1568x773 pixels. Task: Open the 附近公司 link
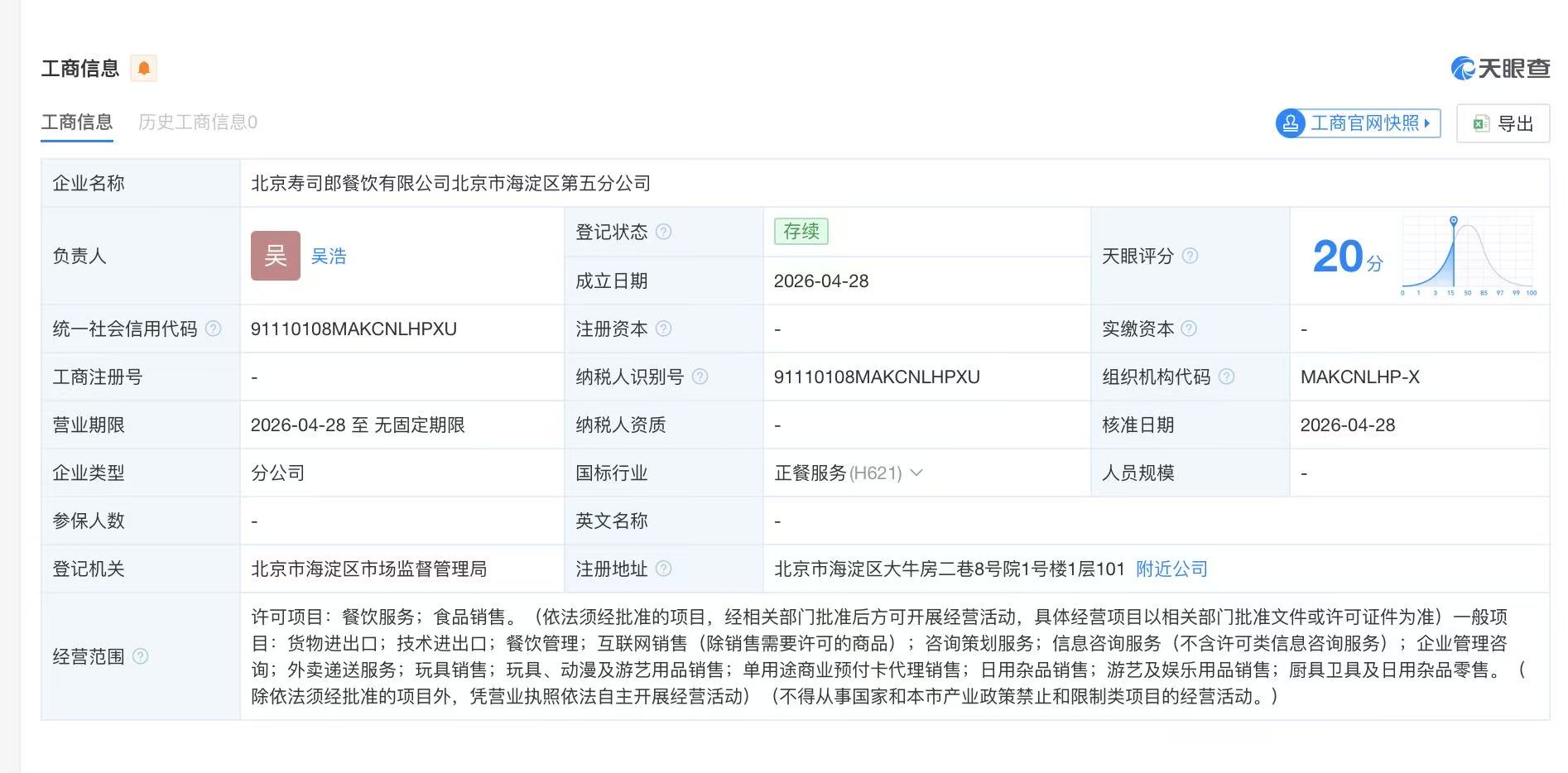1171,569
